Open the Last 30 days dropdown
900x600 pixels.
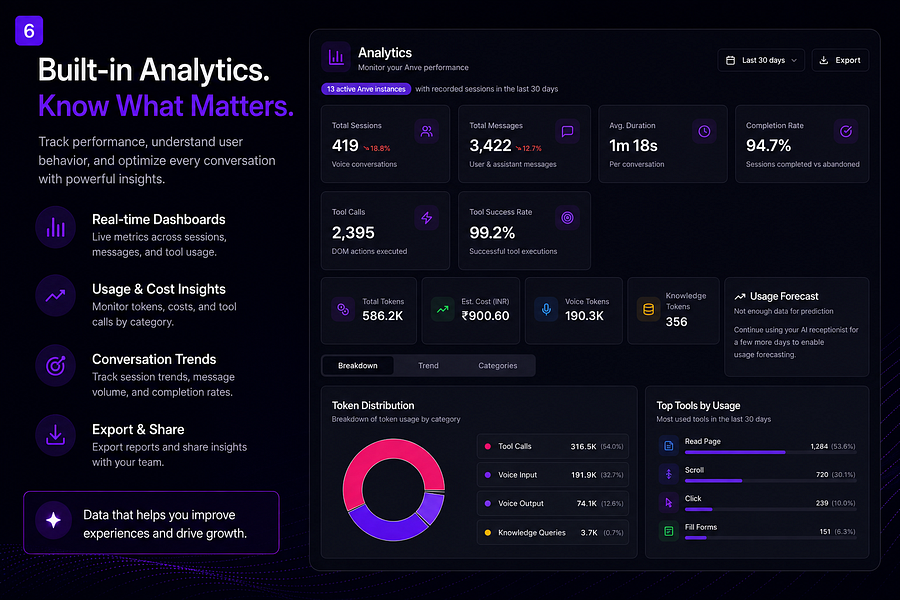click(x=761, y=60)
